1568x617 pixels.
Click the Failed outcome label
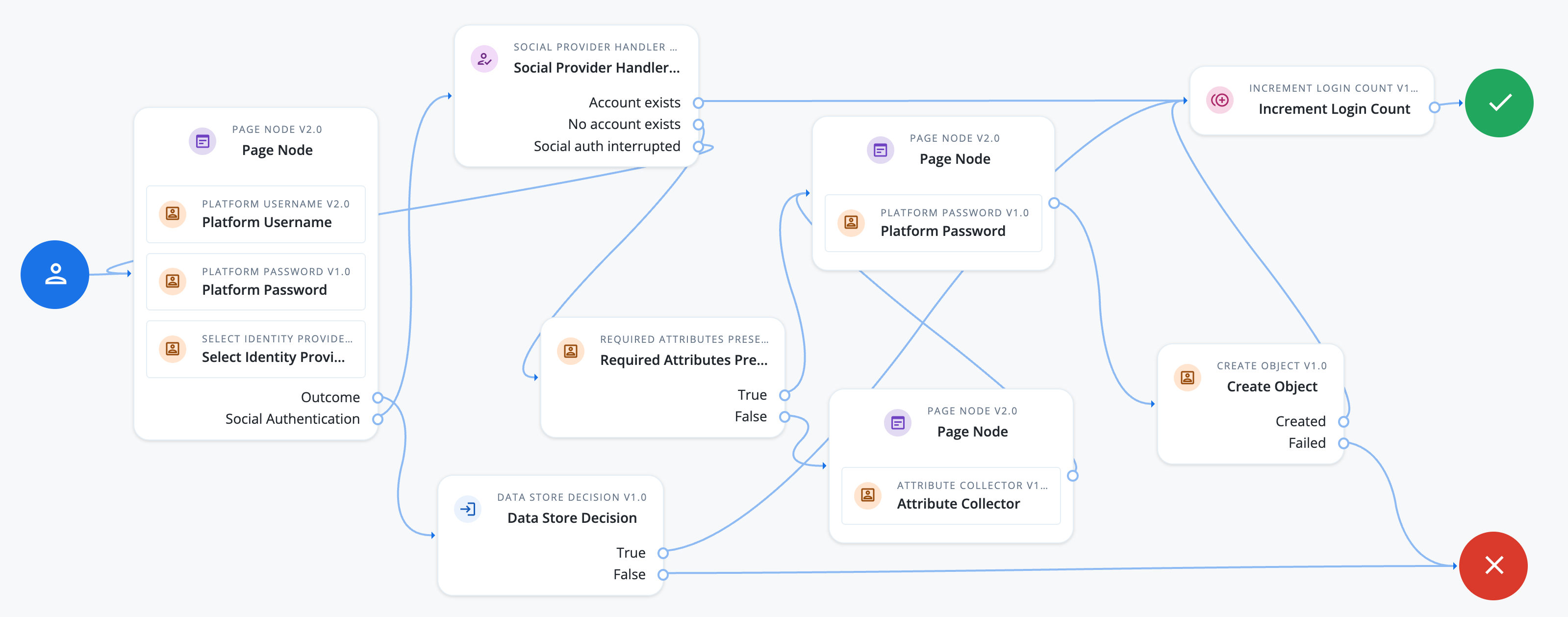[x=1307, y=443]
